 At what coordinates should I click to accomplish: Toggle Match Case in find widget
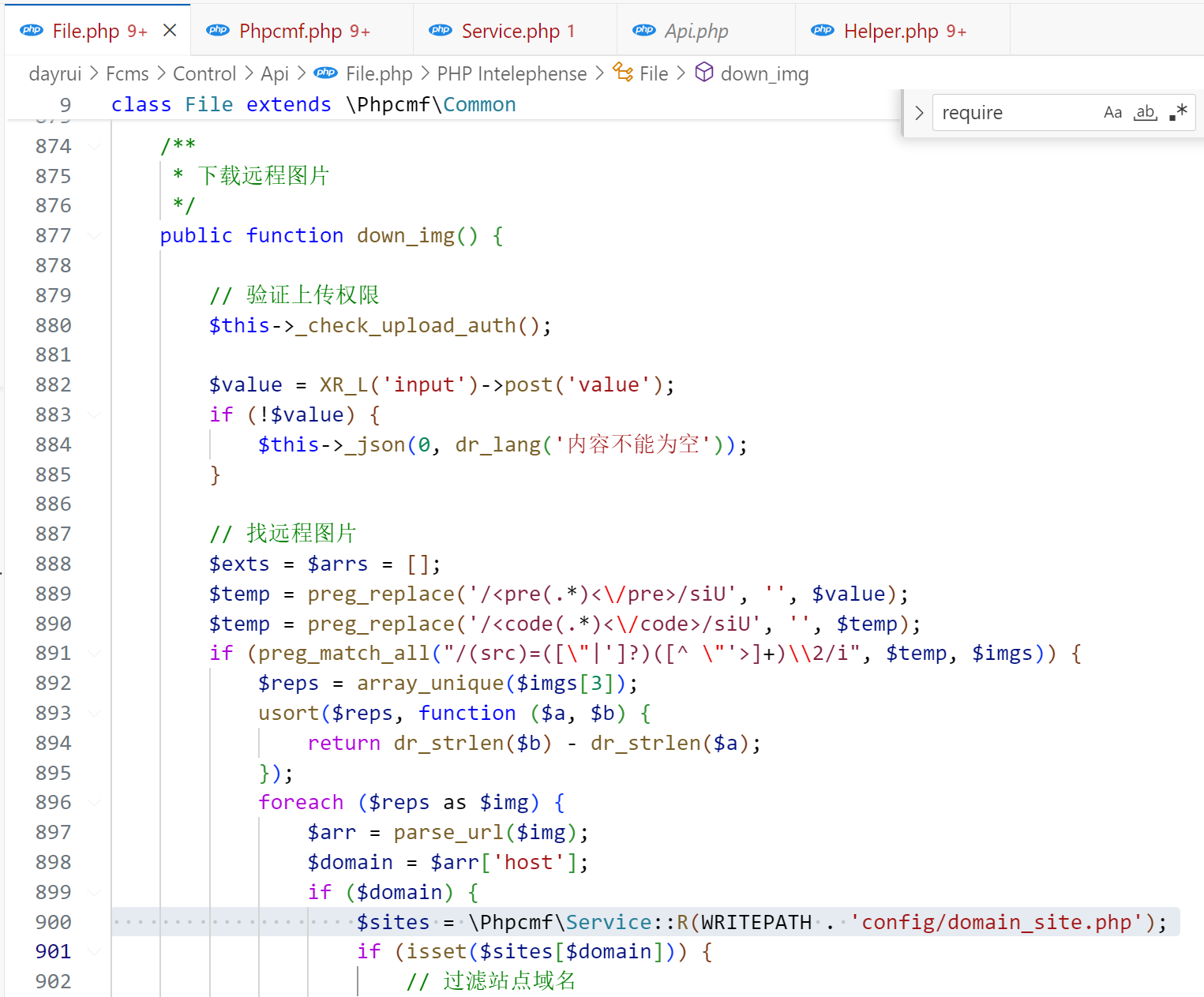click(x=1112, y=112)
